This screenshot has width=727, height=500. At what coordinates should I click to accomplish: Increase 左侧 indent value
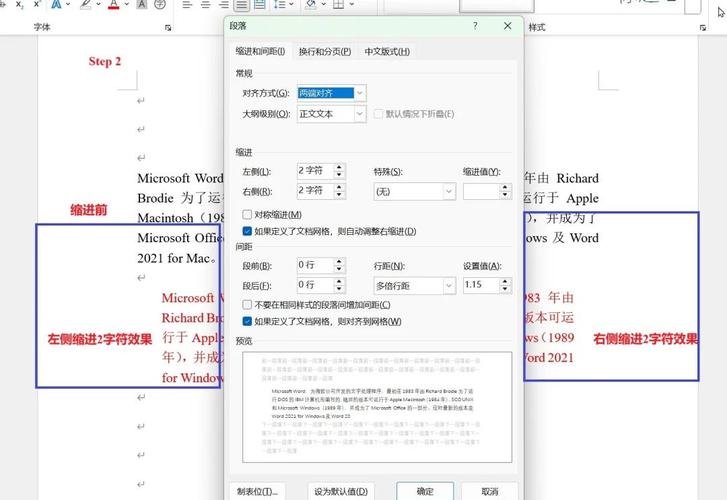(339, 167)
